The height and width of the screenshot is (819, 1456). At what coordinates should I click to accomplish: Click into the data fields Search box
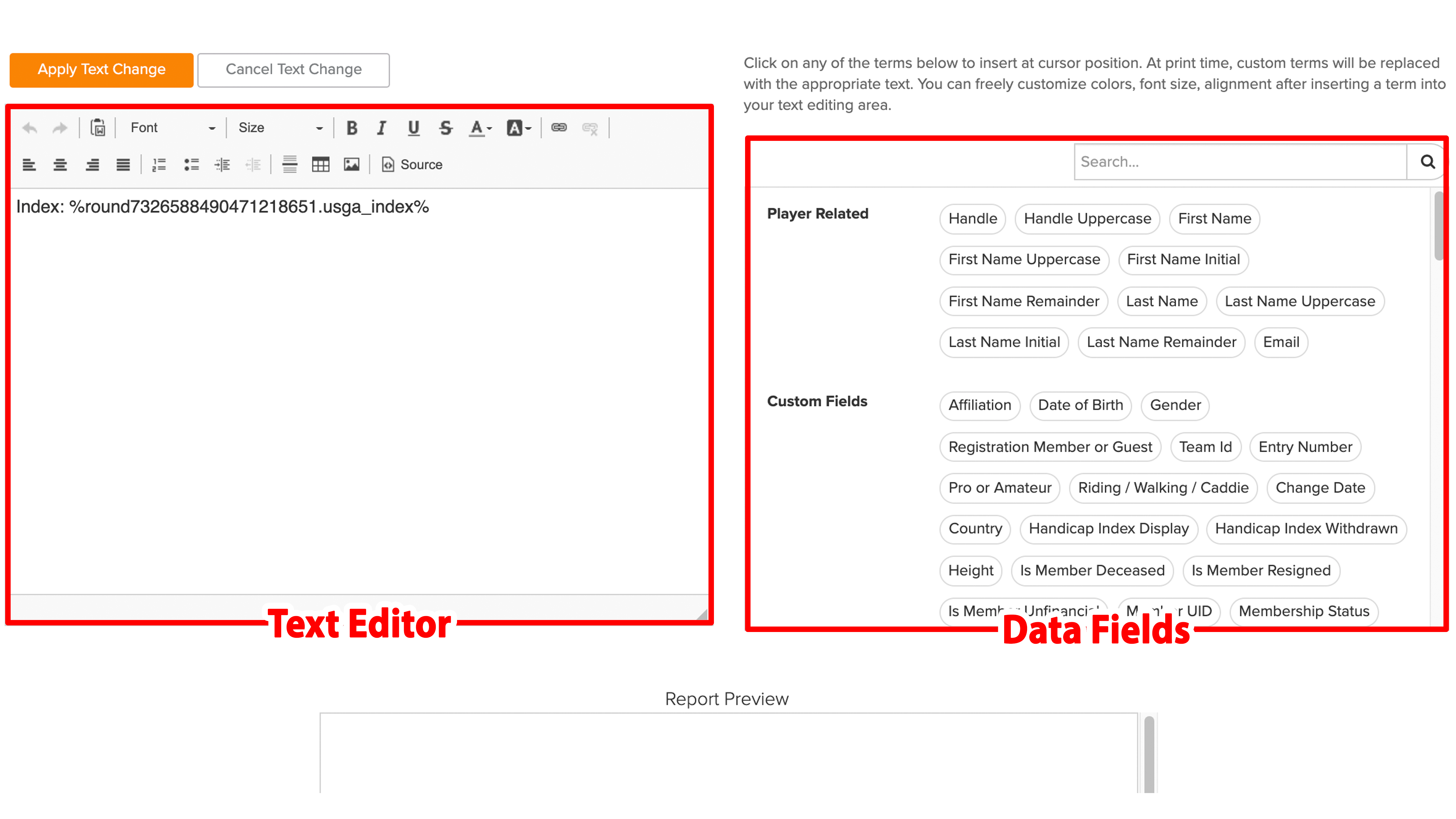pos(1241,162)
